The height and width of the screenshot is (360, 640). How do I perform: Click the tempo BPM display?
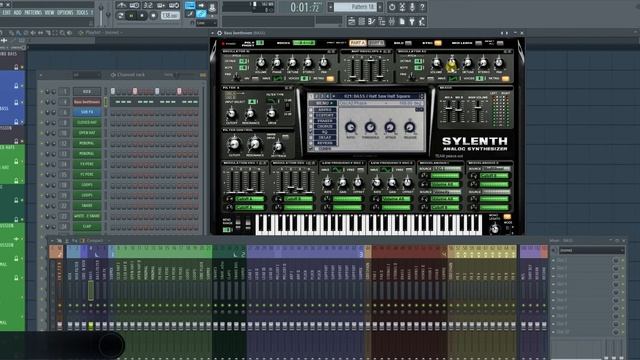pyautogui.click(x=170, y=16)
